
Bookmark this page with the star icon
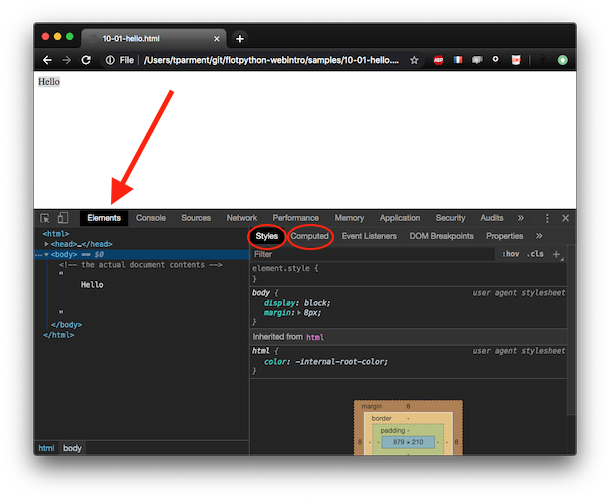[414, 60]
